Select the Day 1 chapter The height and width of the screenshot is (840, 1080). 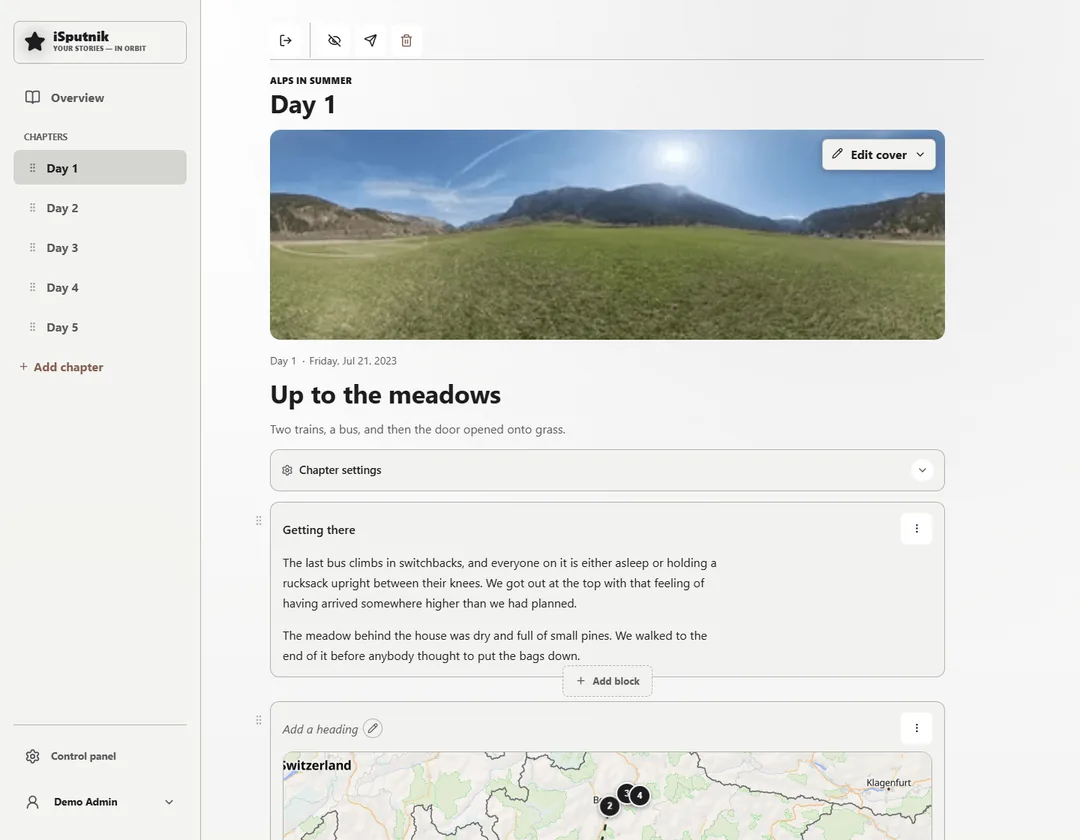point(100,168)
